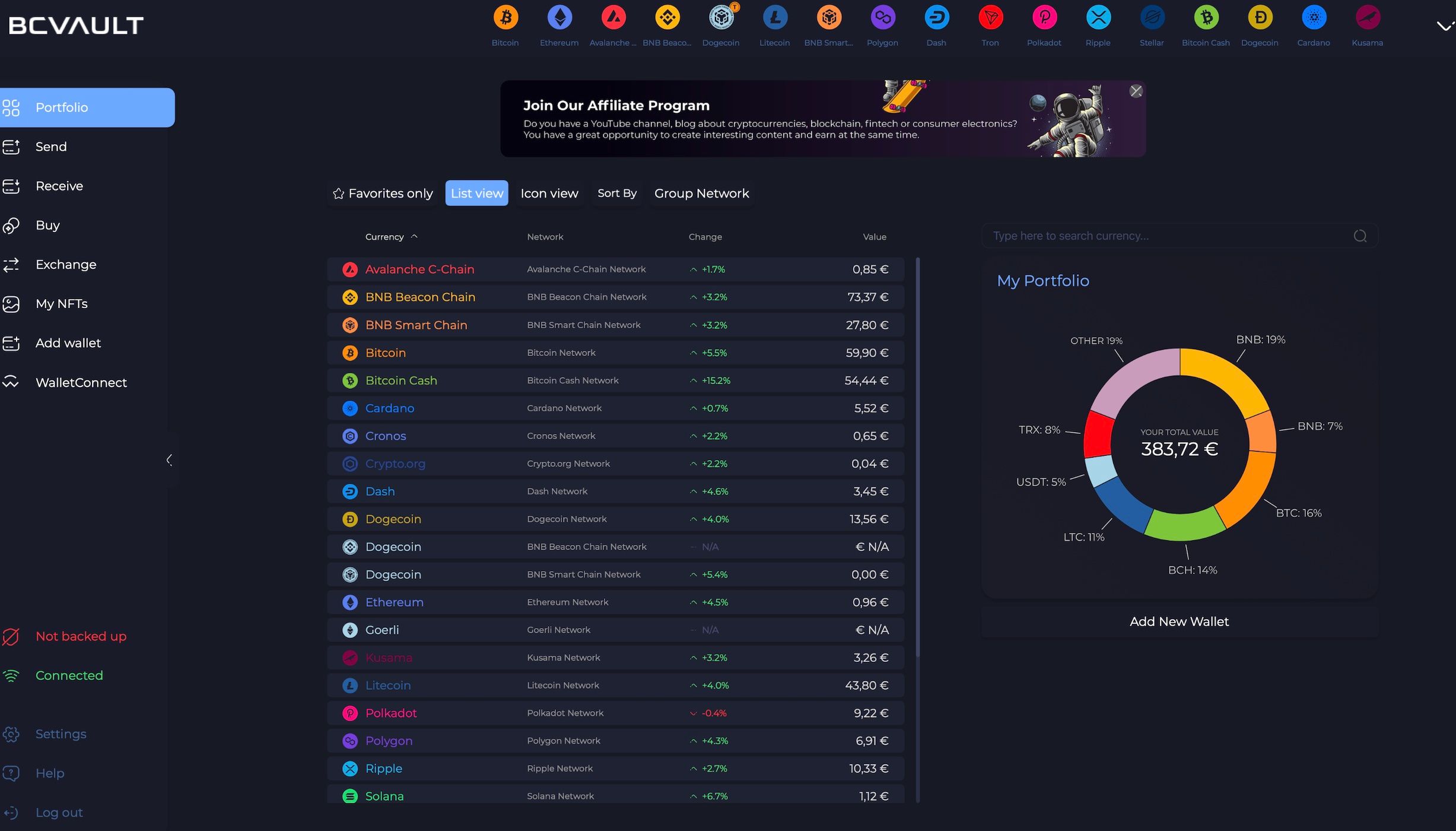This screenshot has width=1456, height=831.
Task: Open the WalletConnect sidebar icon
Action: click(x=11, y=382)
